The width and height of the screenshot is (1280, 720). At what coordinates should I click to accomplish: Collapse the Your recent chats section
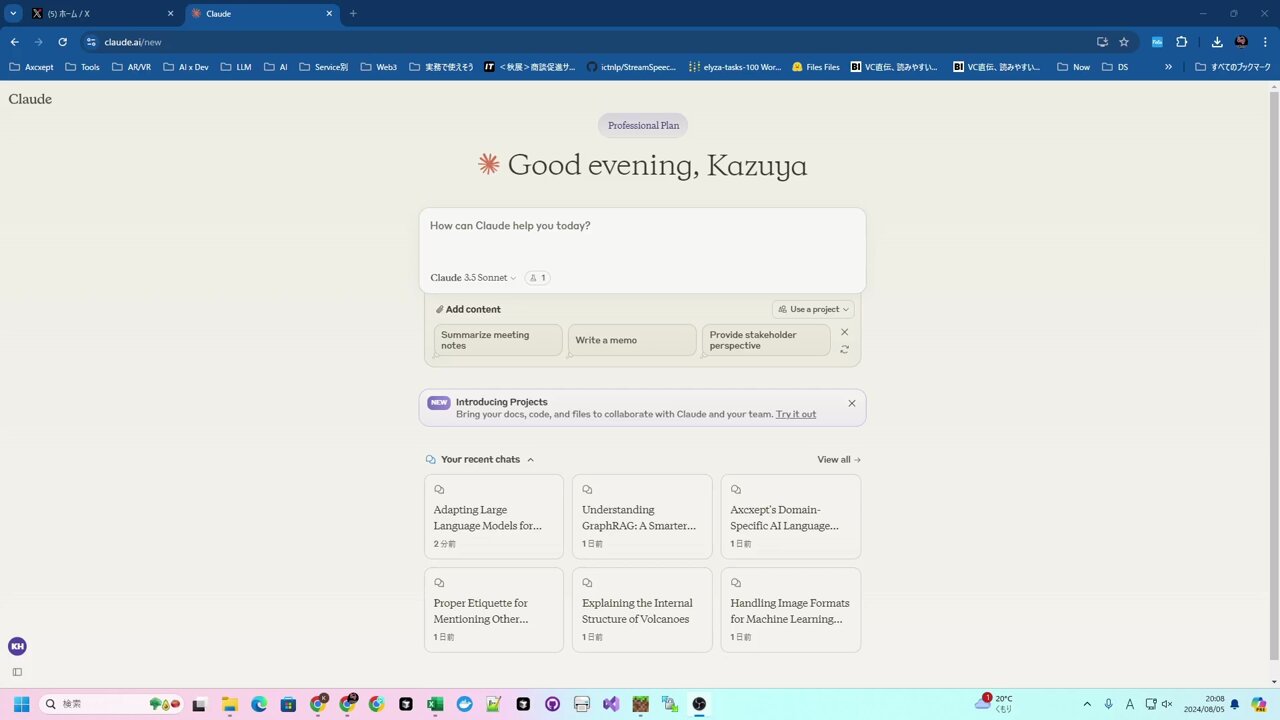[530, 460]
